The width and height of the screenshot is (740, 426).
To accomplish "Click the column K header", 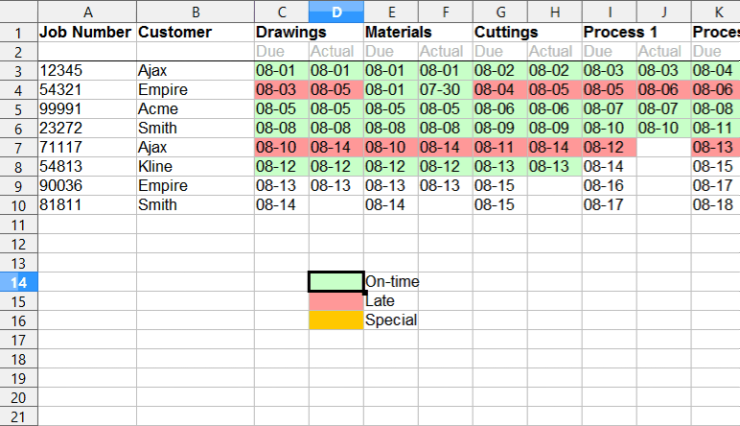I will point(716,12).
